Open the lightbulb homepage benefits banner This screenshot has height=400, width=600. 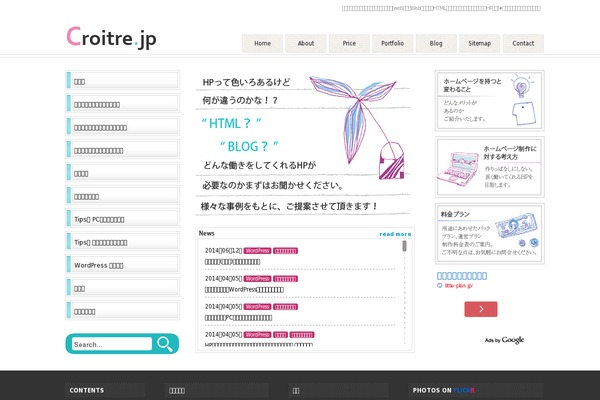click(490, 101)
